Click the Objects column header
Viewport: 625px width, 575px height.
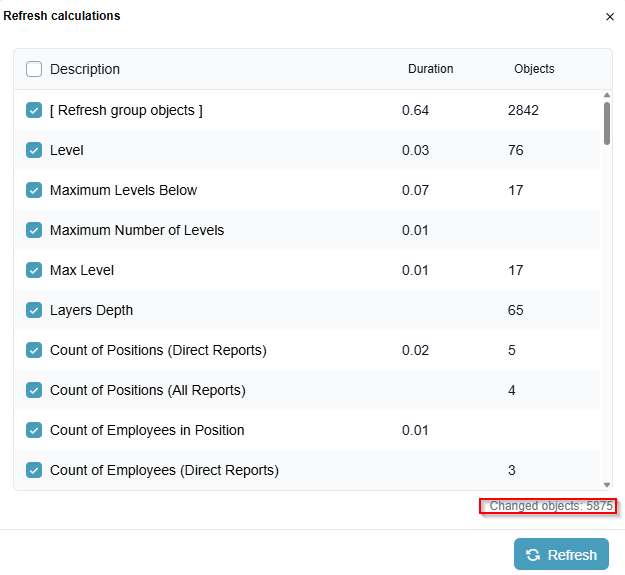coord(534,69)
